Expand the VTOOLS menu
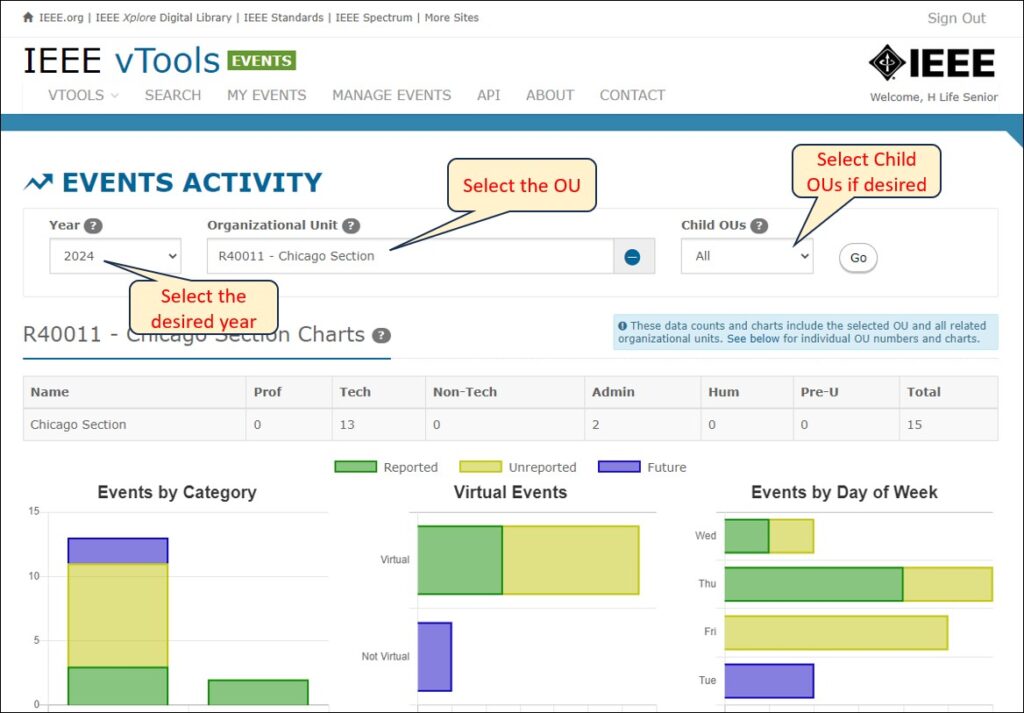1024x713 pixels. click(x=83, y=95)
